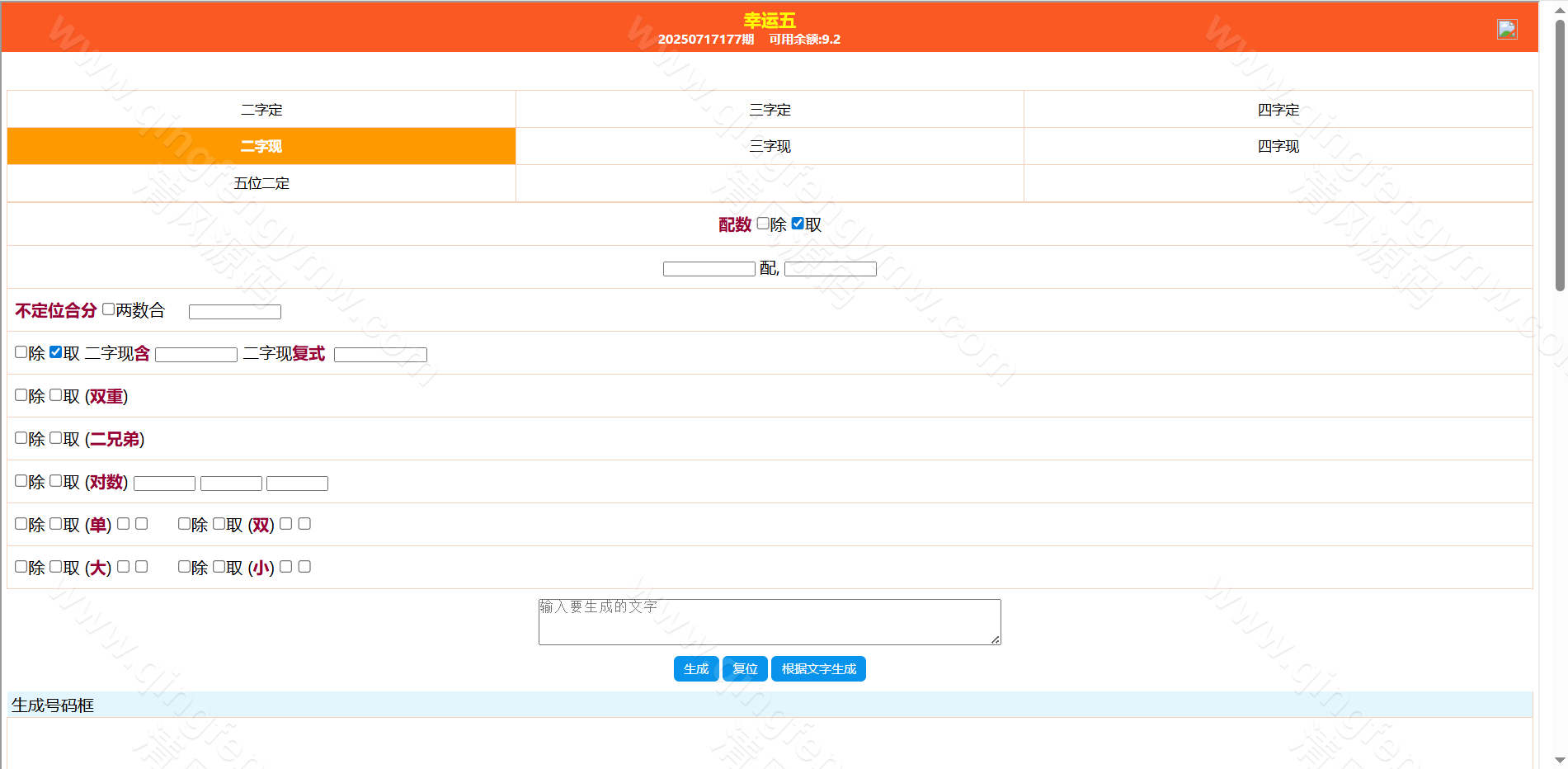Click the 二字现含 input field
1568x769 pixels.
pos(196,355)
